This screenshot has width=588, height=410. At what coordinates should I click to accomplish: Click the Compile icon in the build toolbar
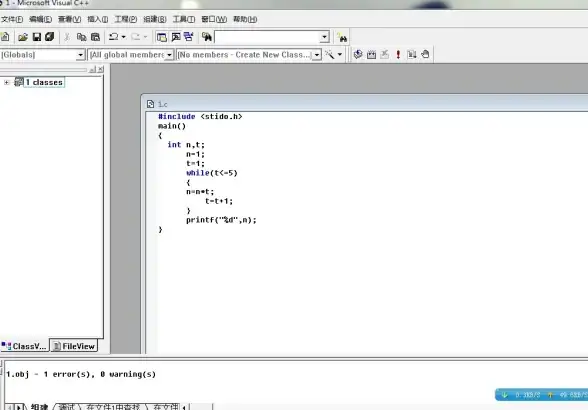[x=358, y=54]
